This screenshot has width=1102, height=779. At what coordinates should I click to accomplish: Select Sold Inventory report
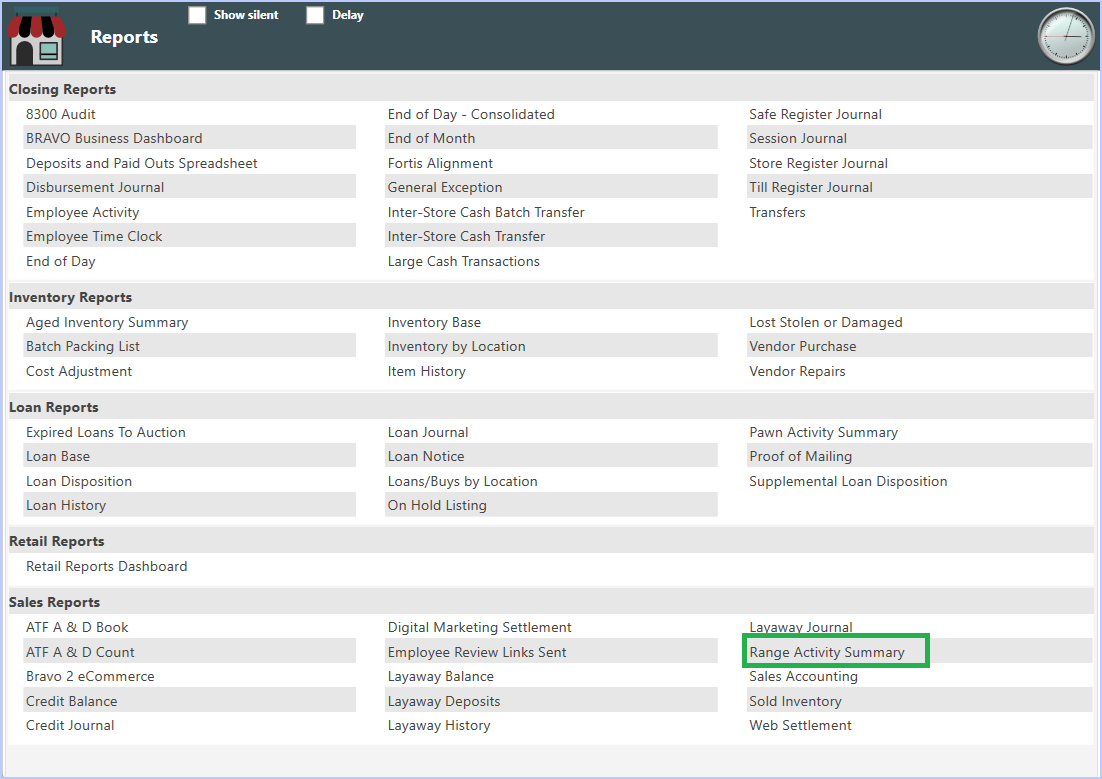point(795,702)
